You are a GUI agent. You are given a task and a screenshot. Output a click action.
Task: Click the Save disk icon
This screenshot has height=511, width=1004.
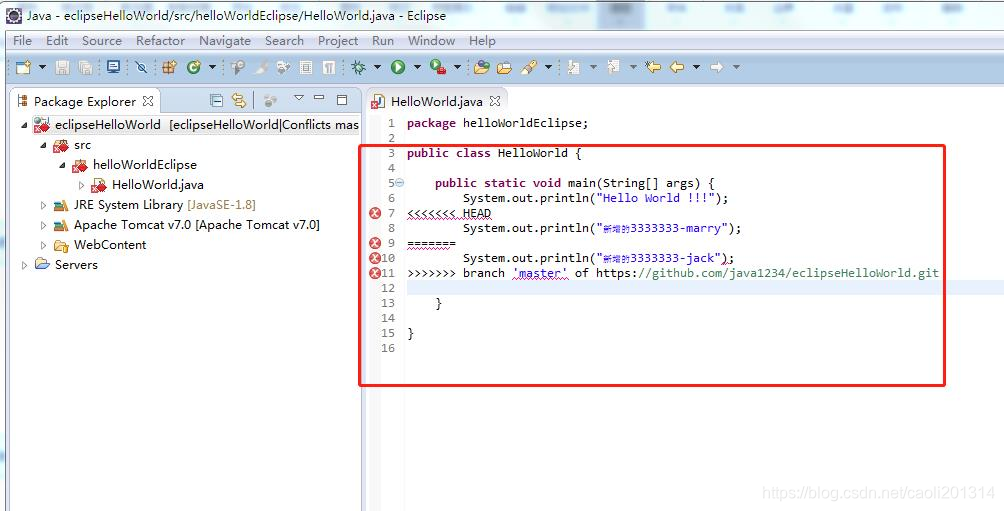tap(62, 67)
